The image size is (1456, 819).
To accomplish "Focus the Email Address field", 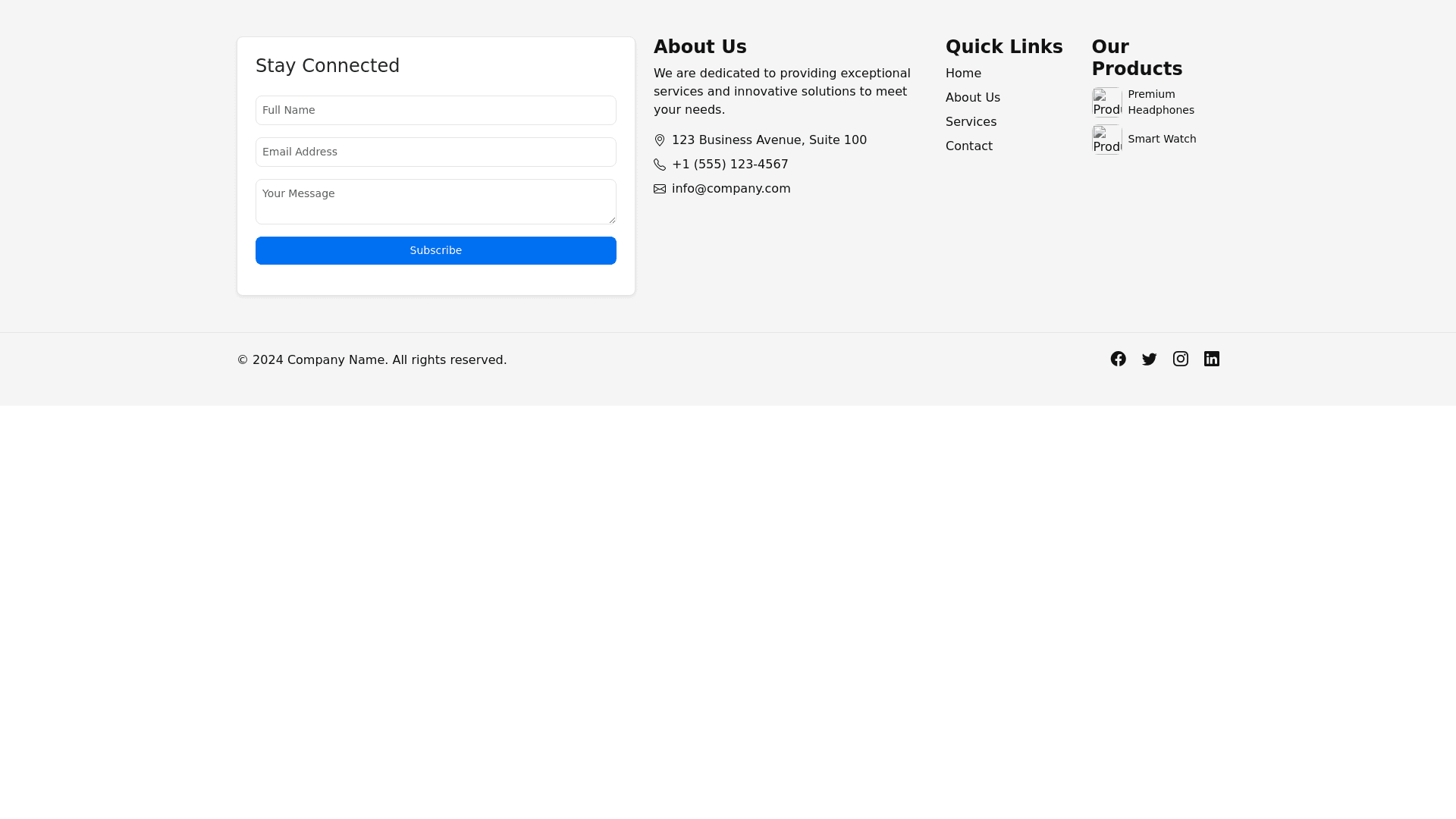I will pos(435,152).
